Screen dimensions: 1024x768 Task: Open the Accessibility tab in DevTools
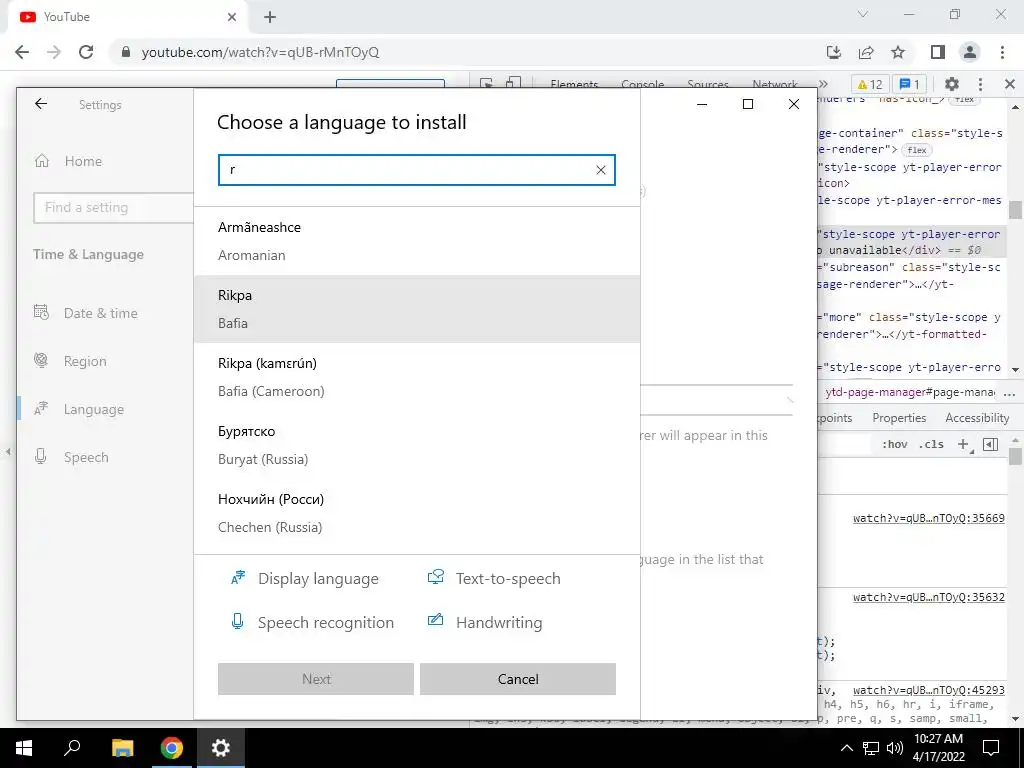[977, 418]
